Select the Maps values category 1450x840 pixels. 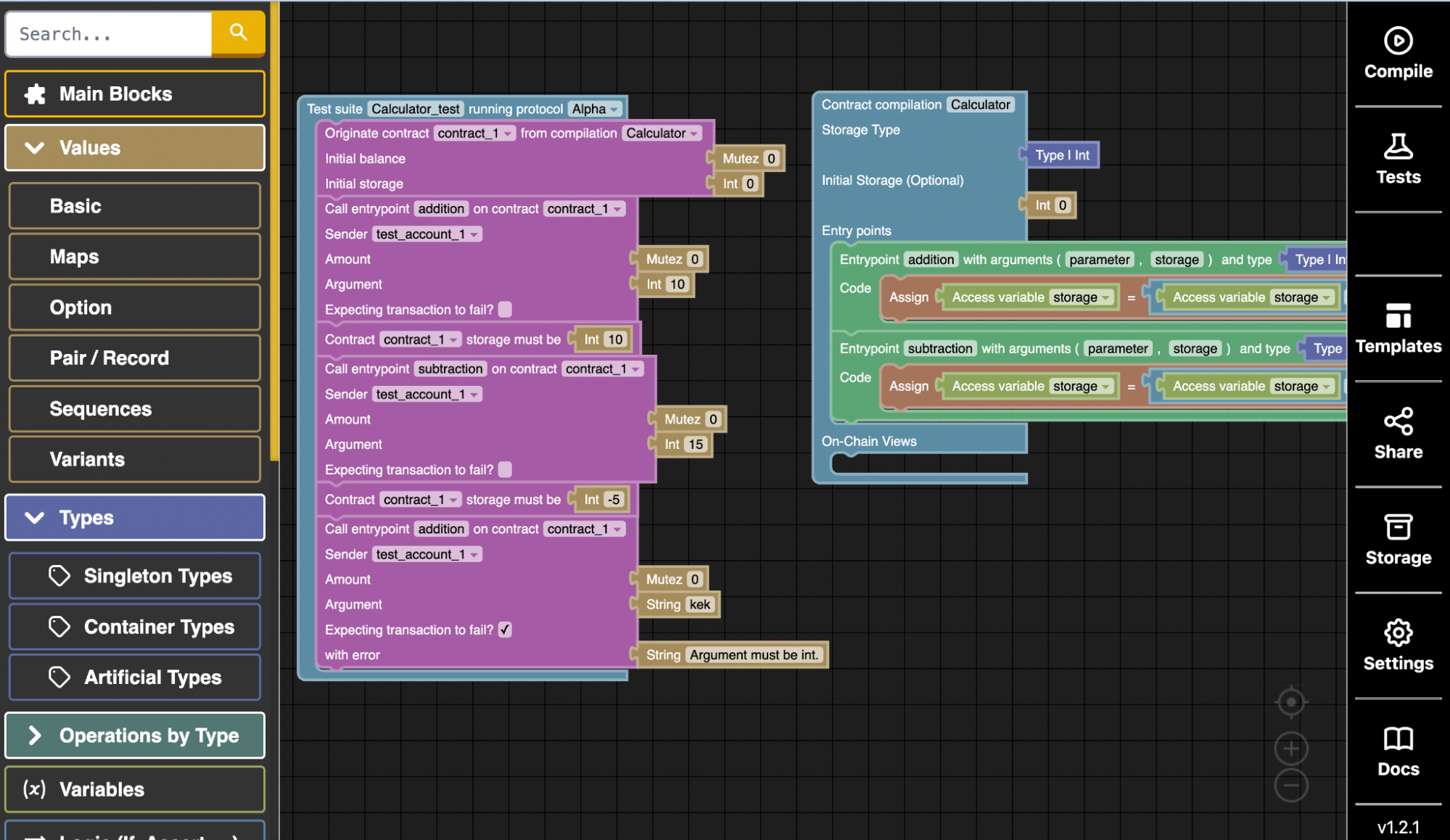[x=135, y=257]
